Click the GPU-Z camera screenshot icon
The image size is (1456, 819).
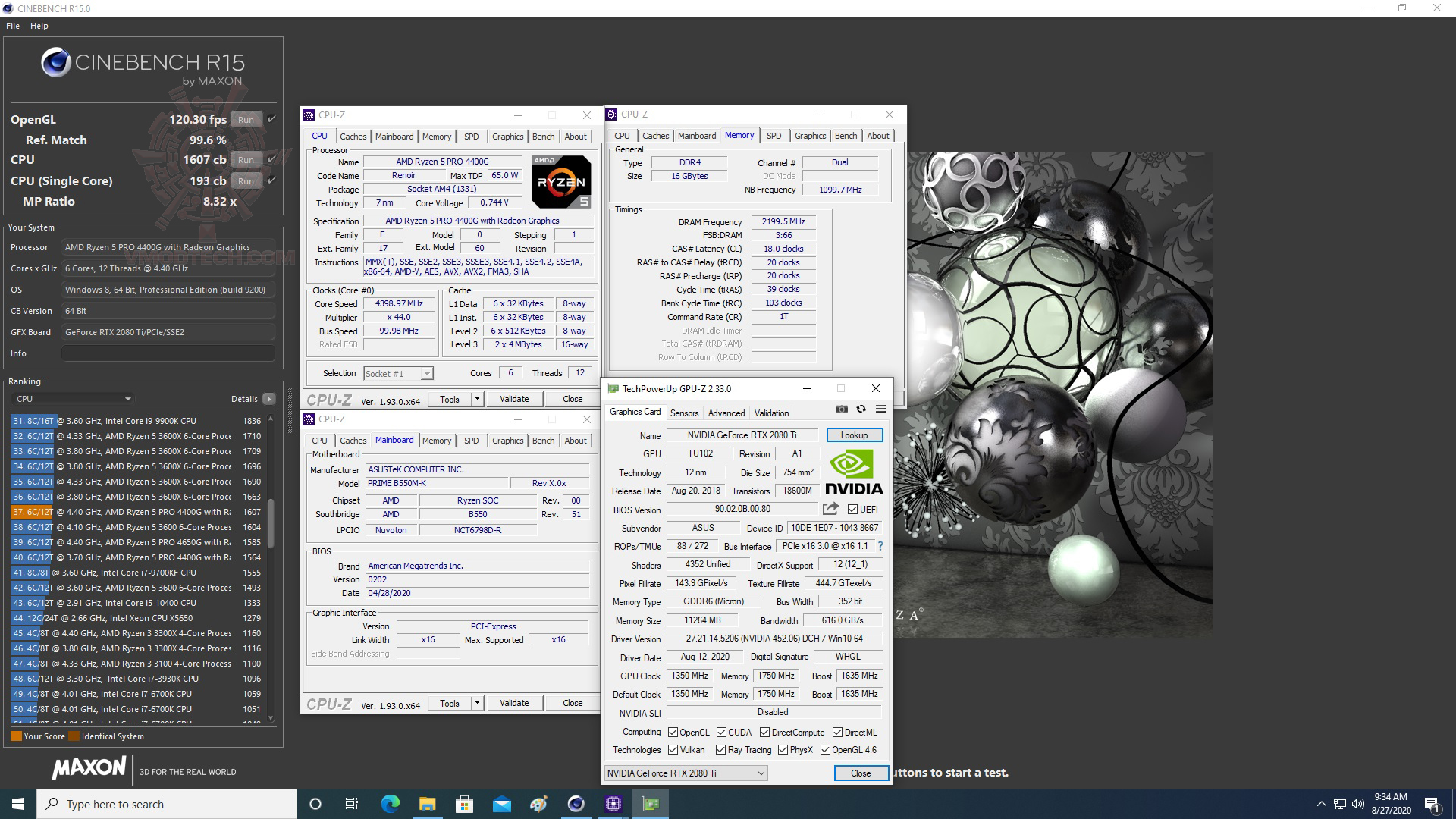pyautogui.click(x=842, y=409)
